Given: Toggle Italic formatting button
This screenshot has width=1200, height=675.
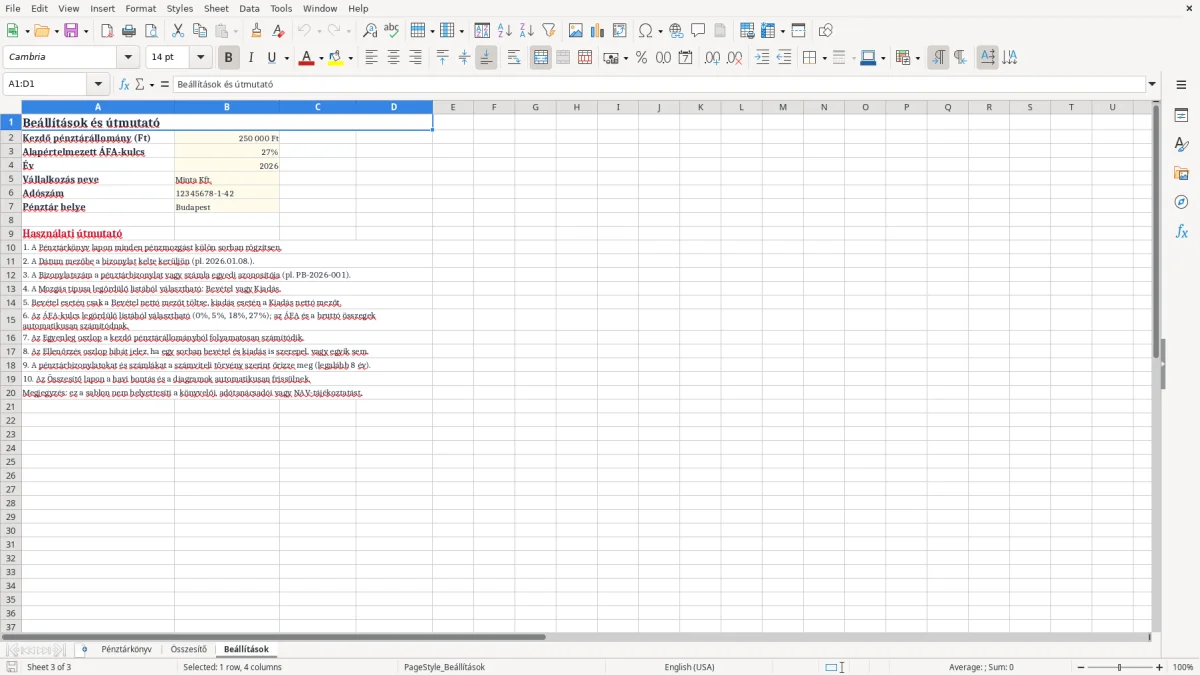Looking at the screenshot, I should click(251, 58).
